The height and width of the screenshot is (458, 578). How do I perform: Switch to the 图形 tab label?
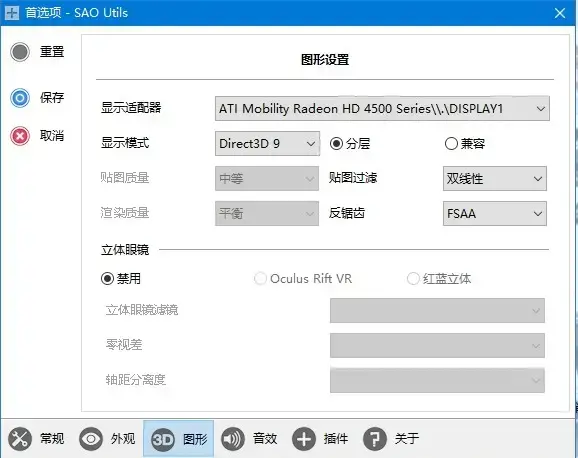click(195, 439)
